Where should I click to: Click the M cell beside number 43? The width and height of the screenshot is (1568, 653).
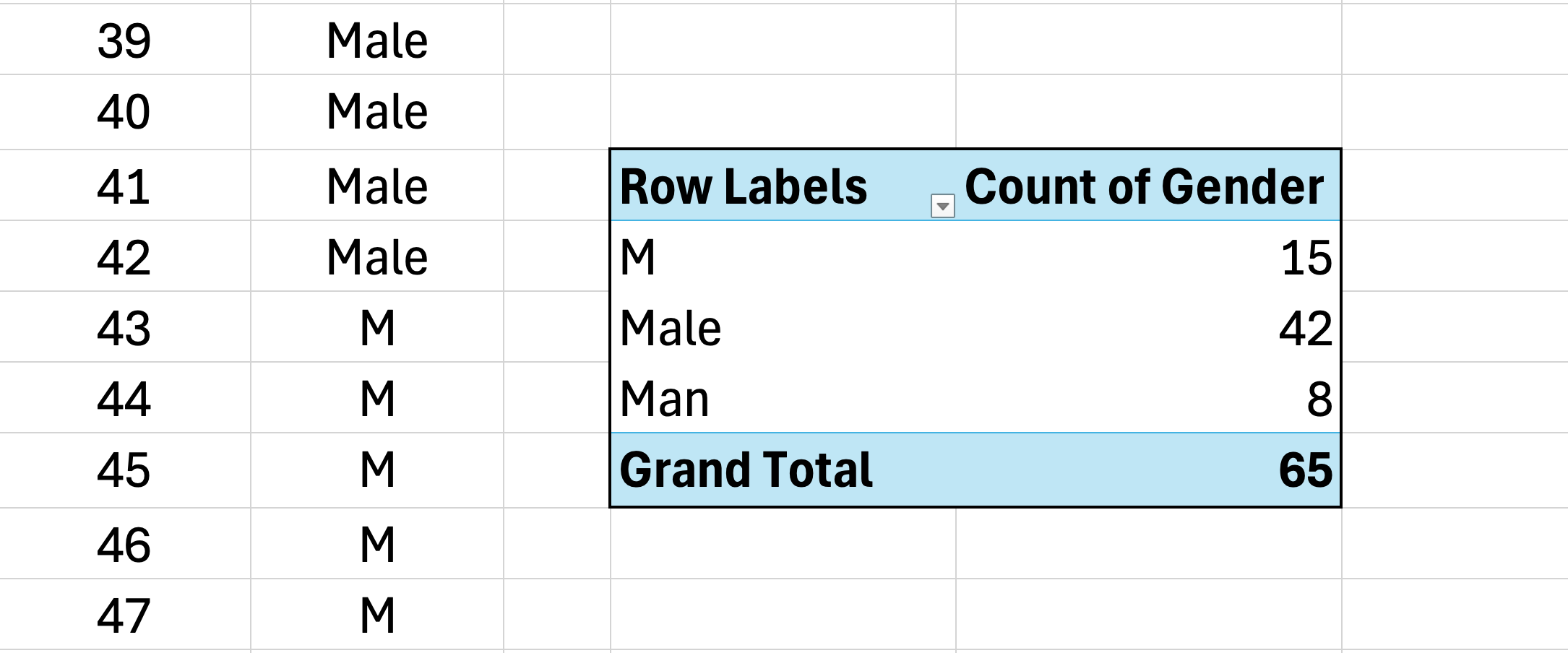tap(377, 328)
